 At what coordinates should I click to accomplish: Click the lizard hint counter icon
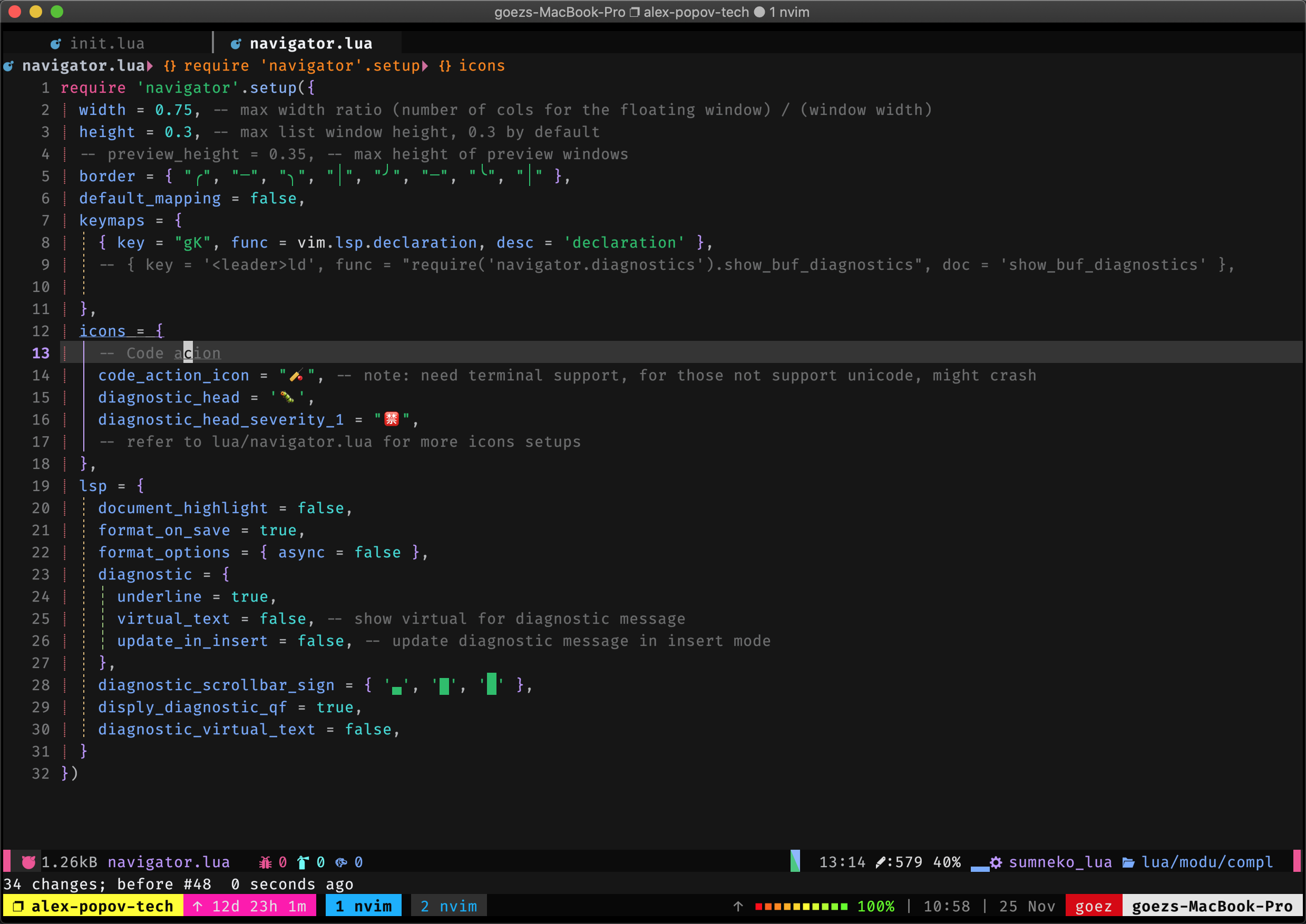[x=340, y=862]
